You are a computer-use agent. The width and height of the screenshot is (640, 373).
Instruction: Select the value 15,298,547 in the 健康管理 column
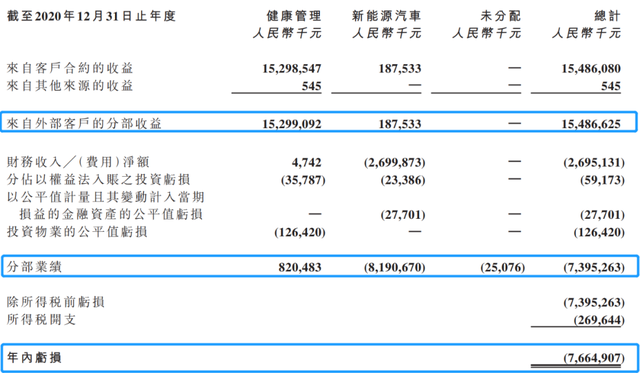[291, 68]
